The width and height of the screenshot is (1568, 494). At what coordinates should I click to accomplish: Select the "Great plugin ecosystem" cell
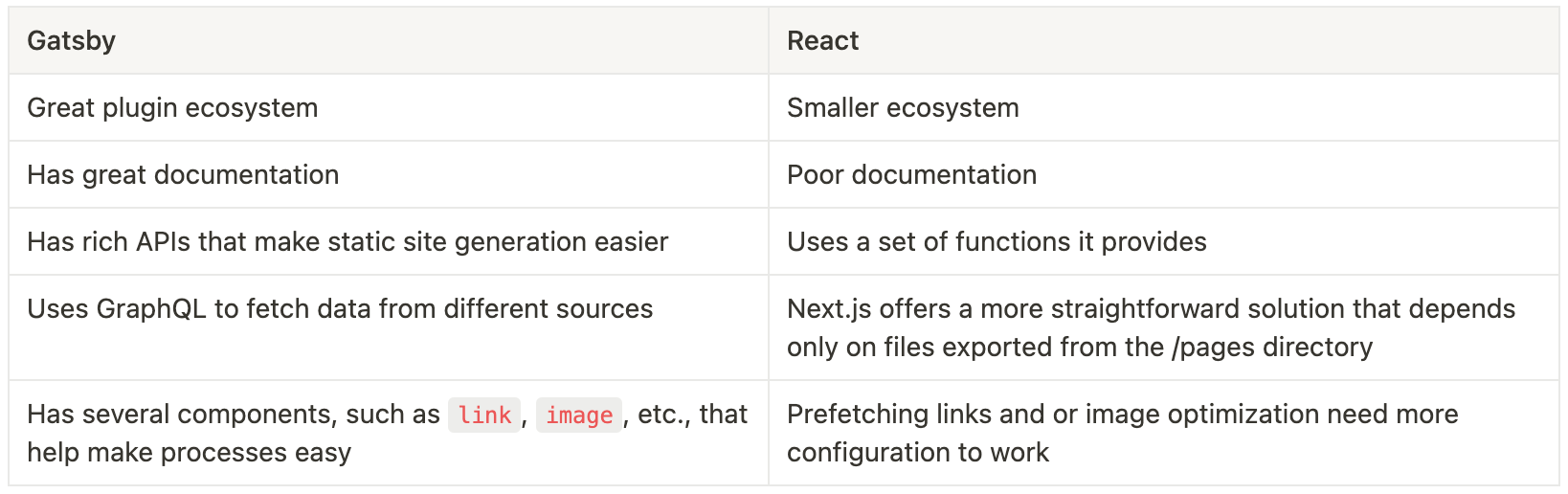pyautogui.click(x=389, y=108)
